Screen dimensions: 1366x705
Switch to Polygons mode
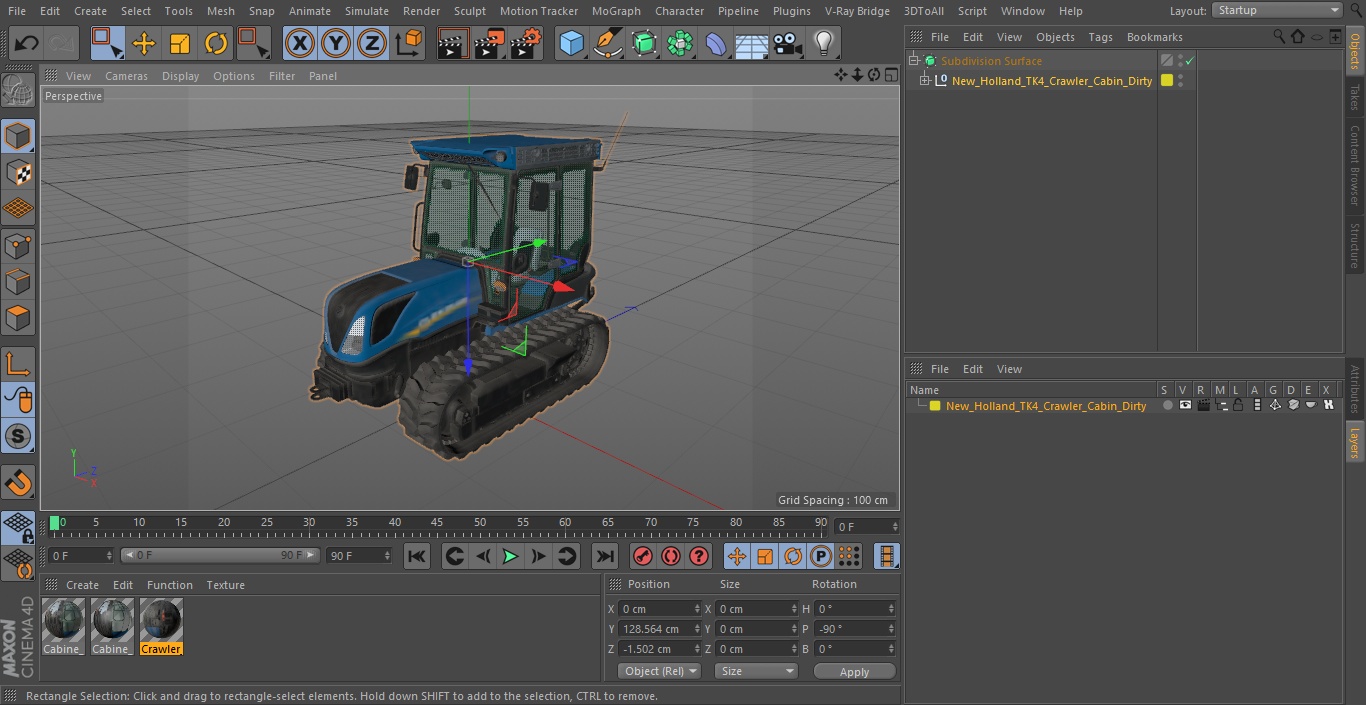point(18,318)
